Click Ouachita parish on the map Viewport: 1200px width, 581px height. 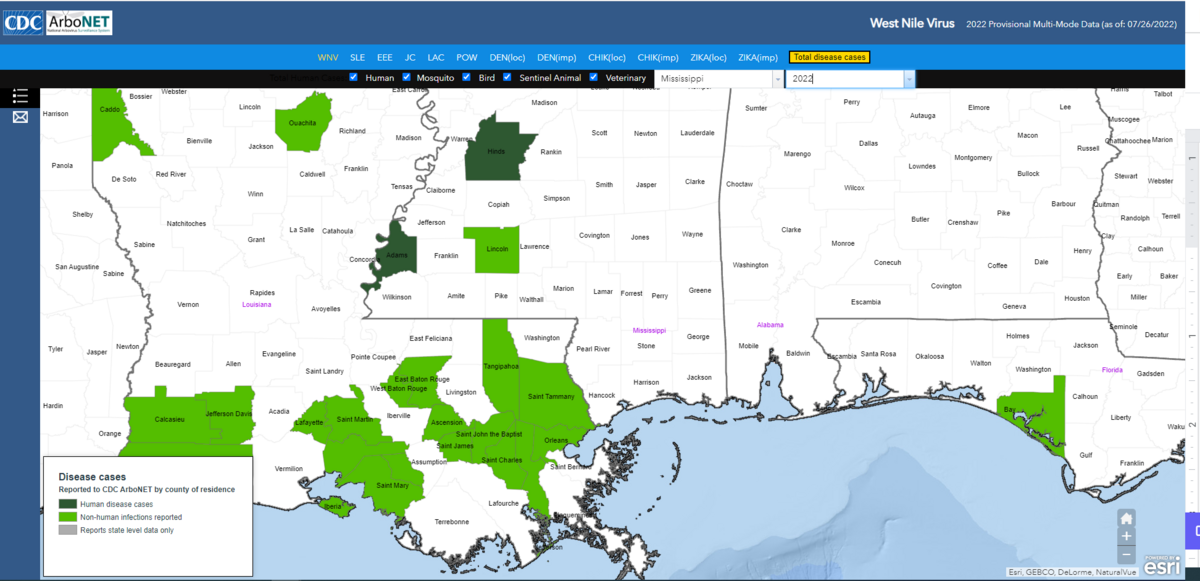tap(304, 122)
